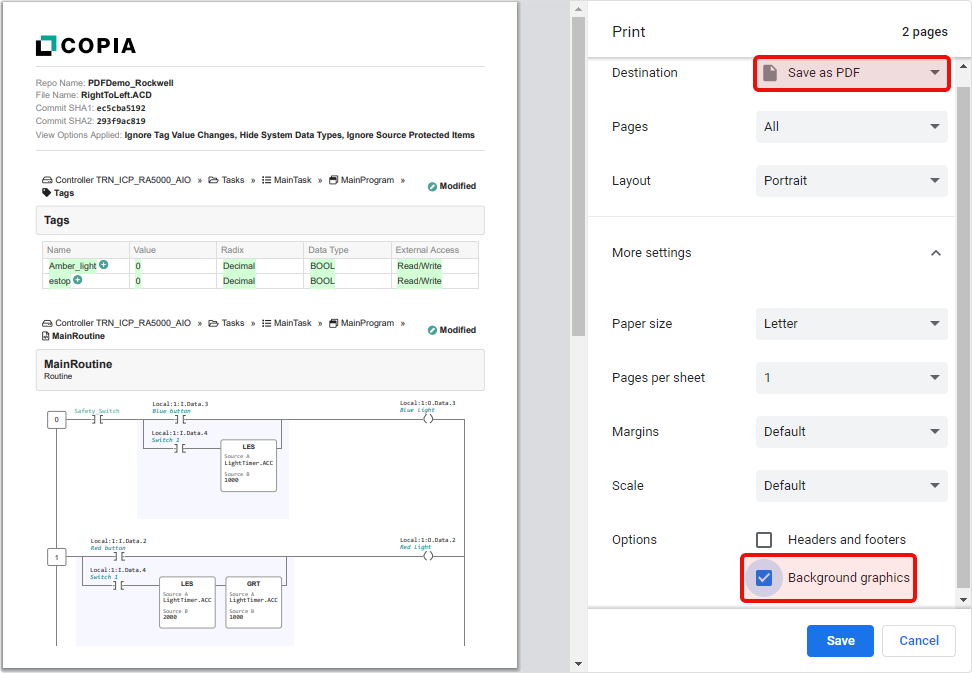Click the rung 1 number box in preview
The height and width of the screenshot is (673, 972).
[x=57, y=557]
